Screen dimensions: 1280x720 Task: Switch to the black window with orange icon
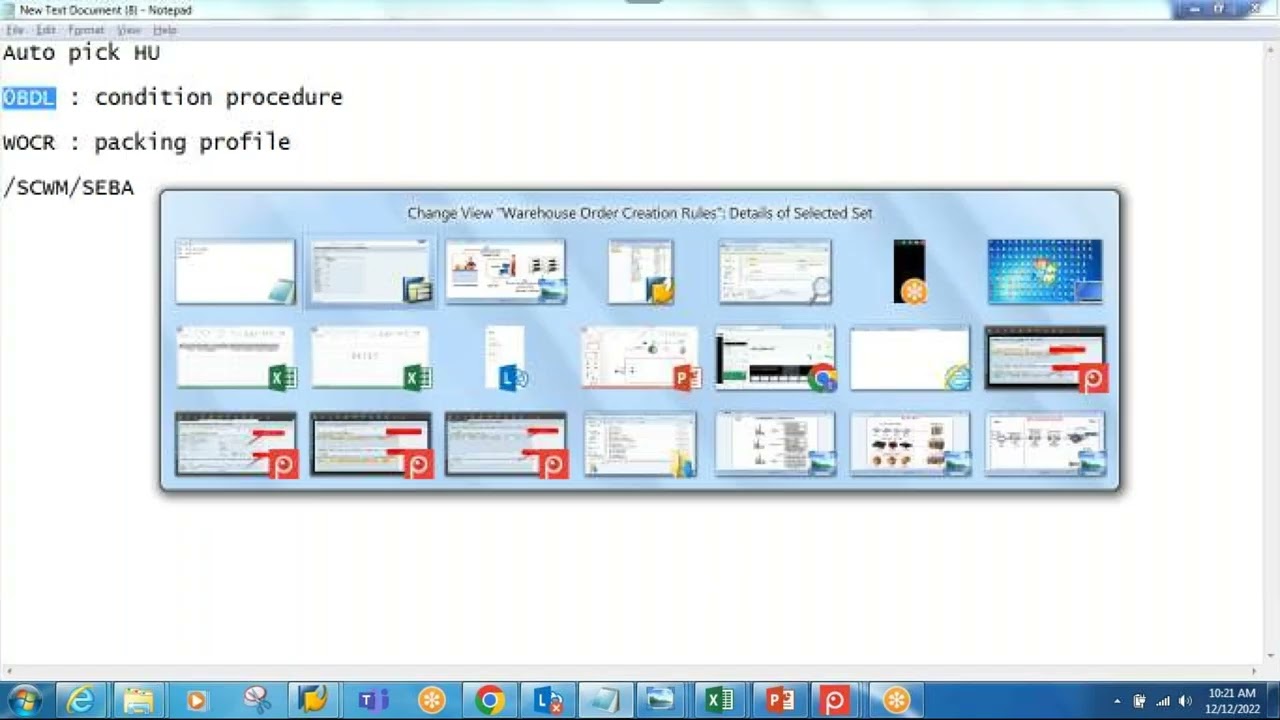pyautogui.click(x=910, y=271)
